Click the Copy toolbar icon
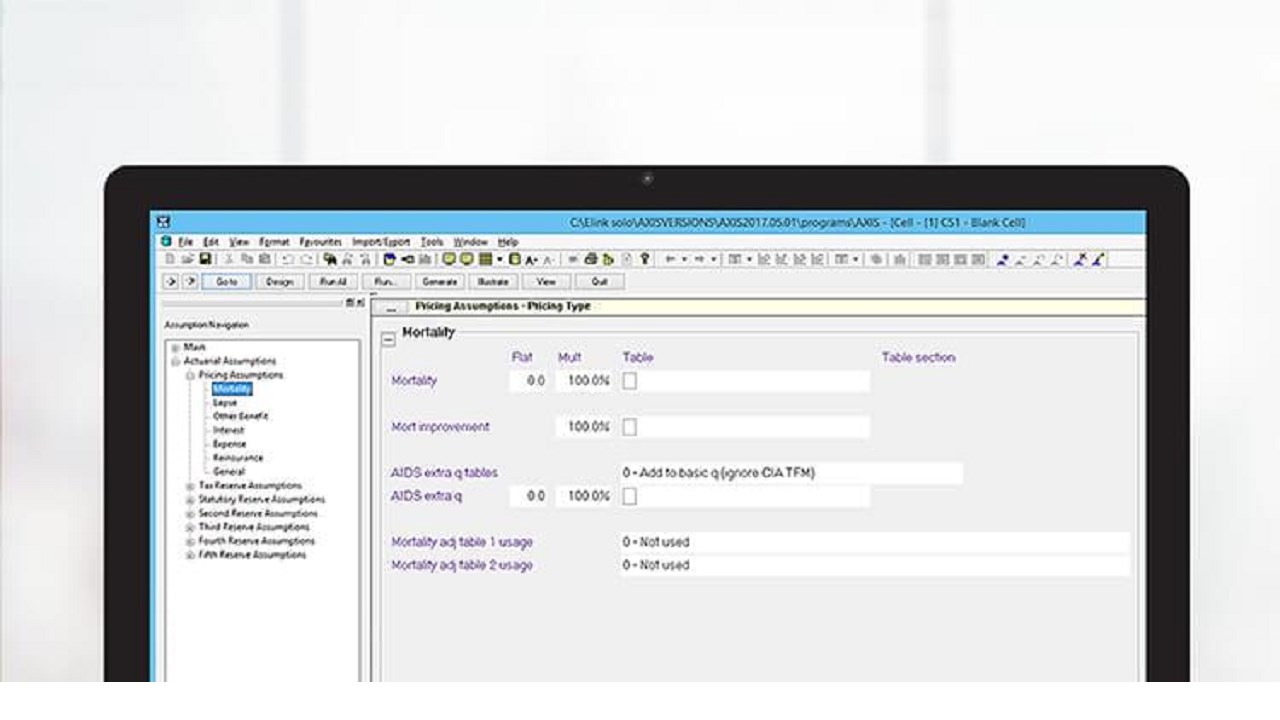Viewport: 1280px width, 720px height. pos(246,260)
